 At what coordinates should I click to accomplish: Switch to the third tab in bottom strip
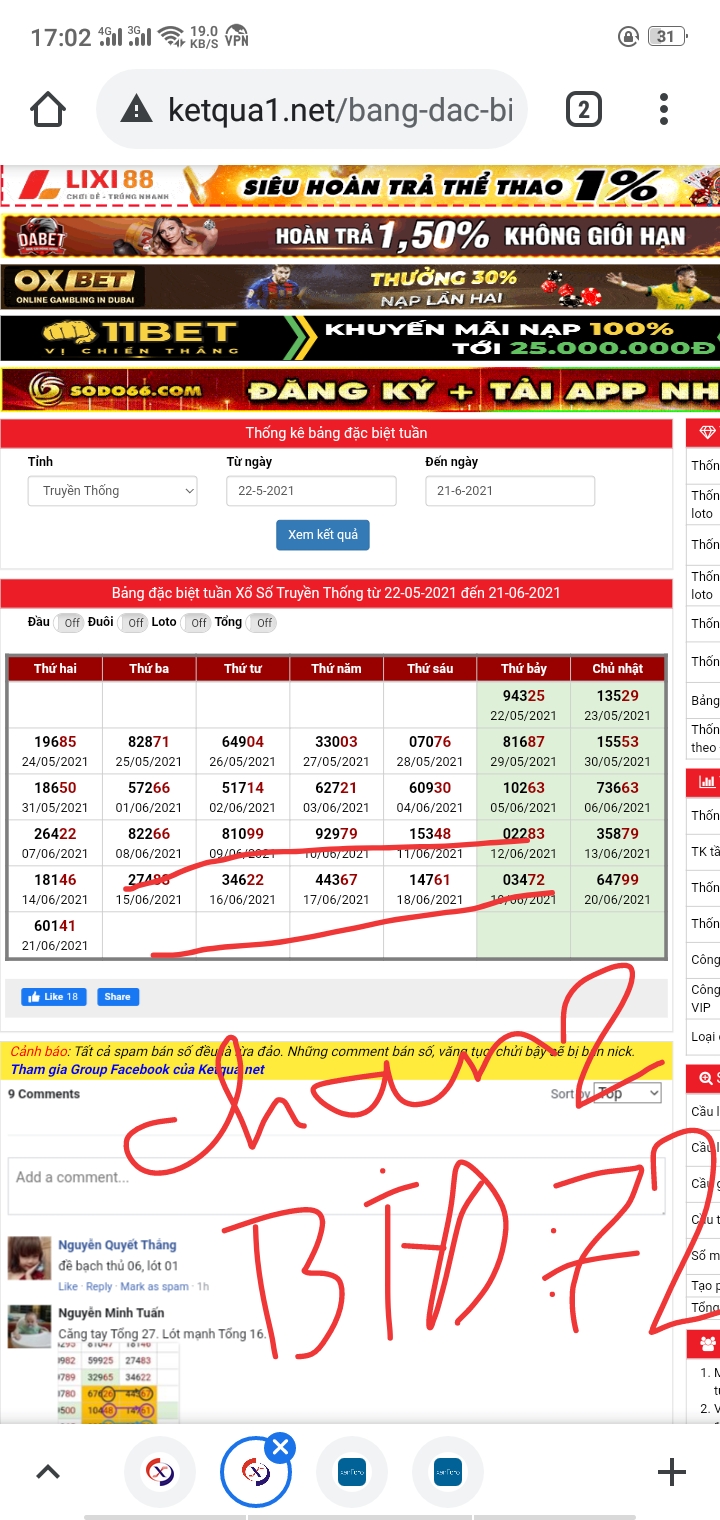352,1472
